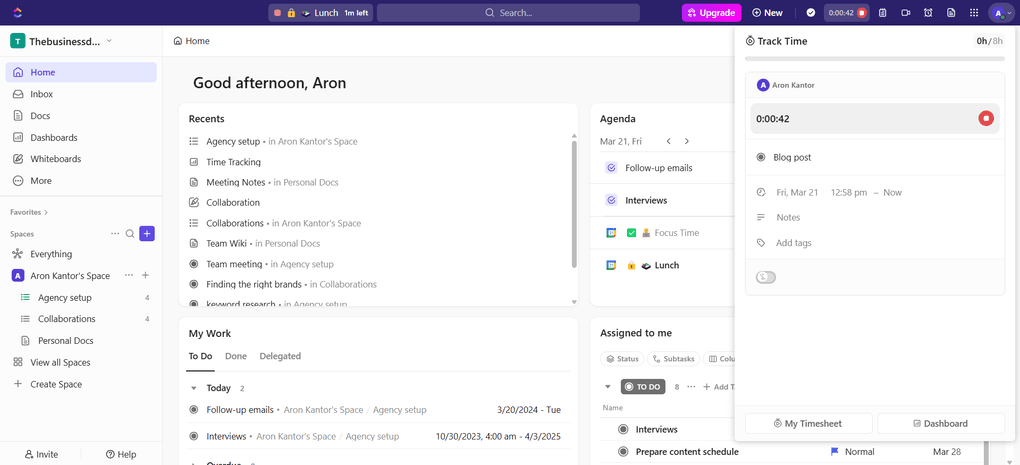Click the Inbox icon in the sidebar
Viewport: 1020px width, 465px height.
tap(18, 94)
